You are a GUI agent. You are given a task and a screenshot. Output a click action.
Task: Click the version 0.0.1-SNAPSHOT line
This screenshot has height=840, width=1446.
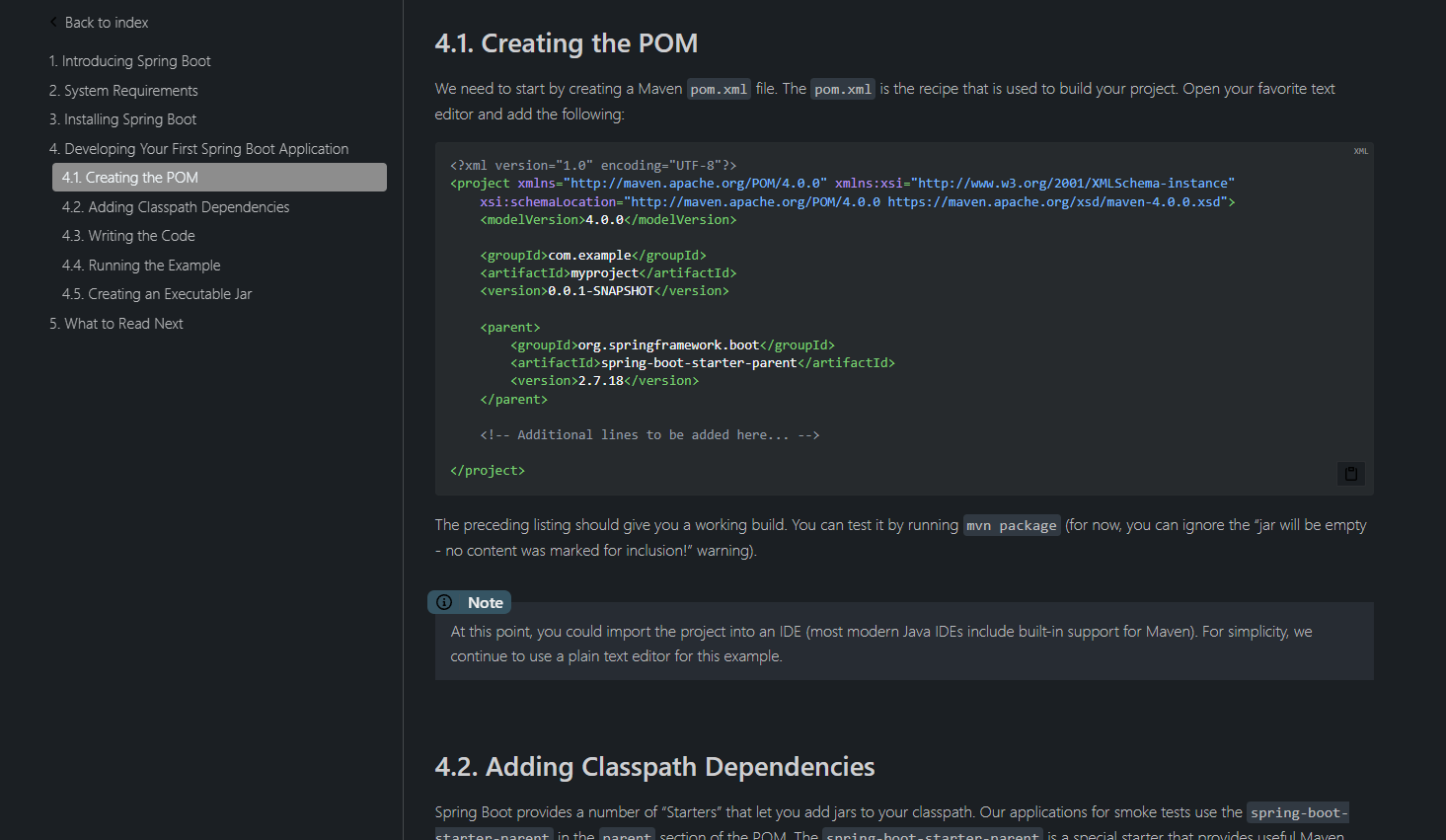click(604, 290)
